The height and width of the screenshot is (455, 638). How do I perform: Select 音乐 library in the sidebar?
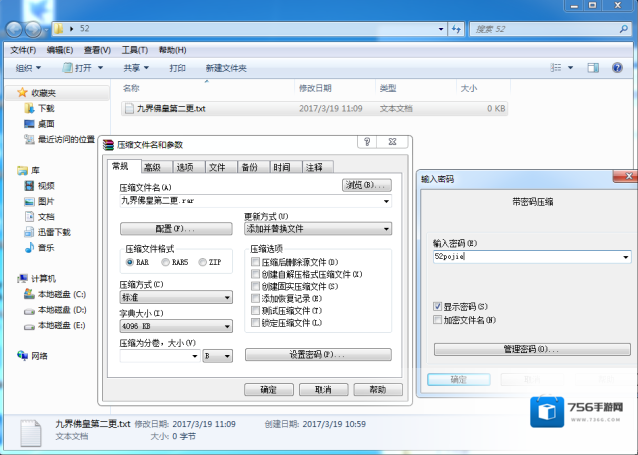click(x=46, y=247)
